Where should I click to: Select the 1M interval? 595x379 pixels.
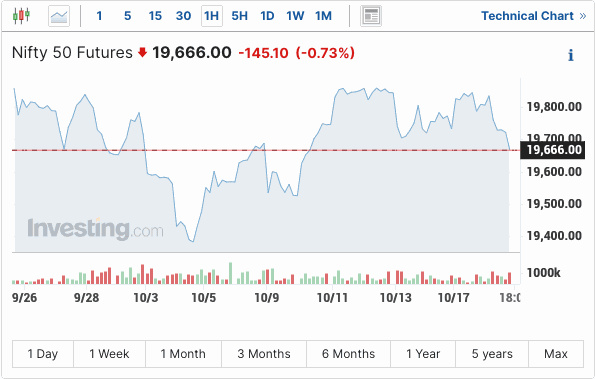323,16
